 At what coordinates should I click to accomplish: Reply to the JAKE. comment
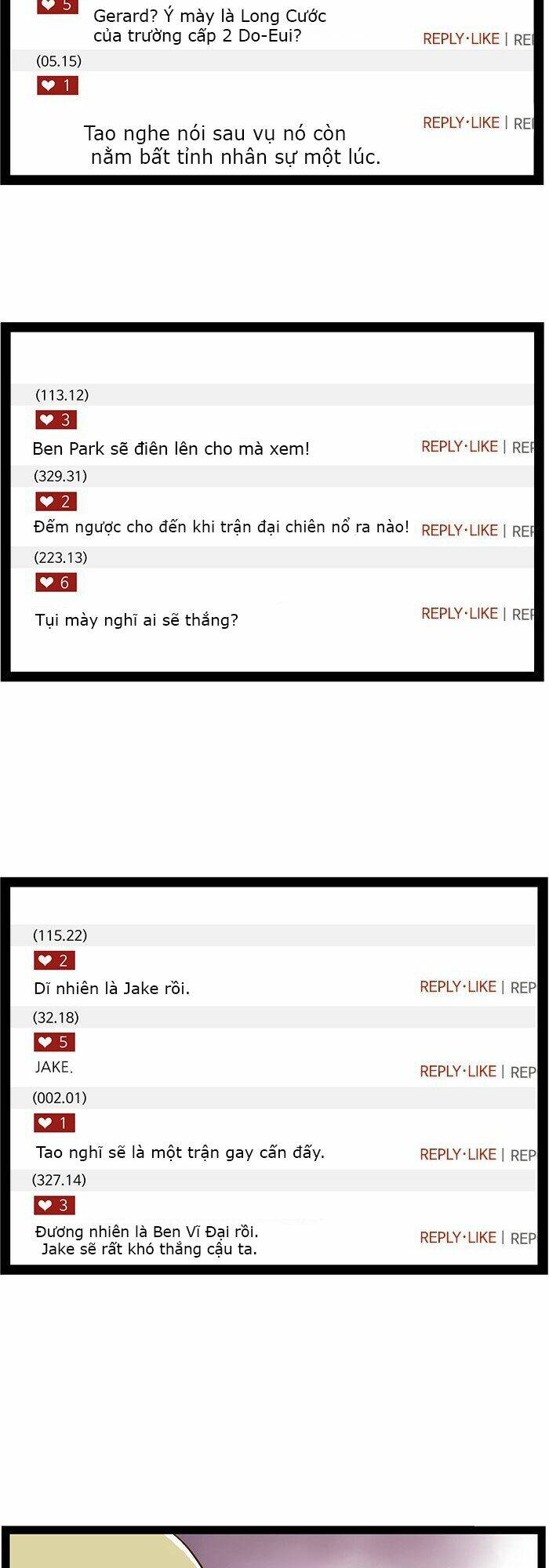[442, 1072]
